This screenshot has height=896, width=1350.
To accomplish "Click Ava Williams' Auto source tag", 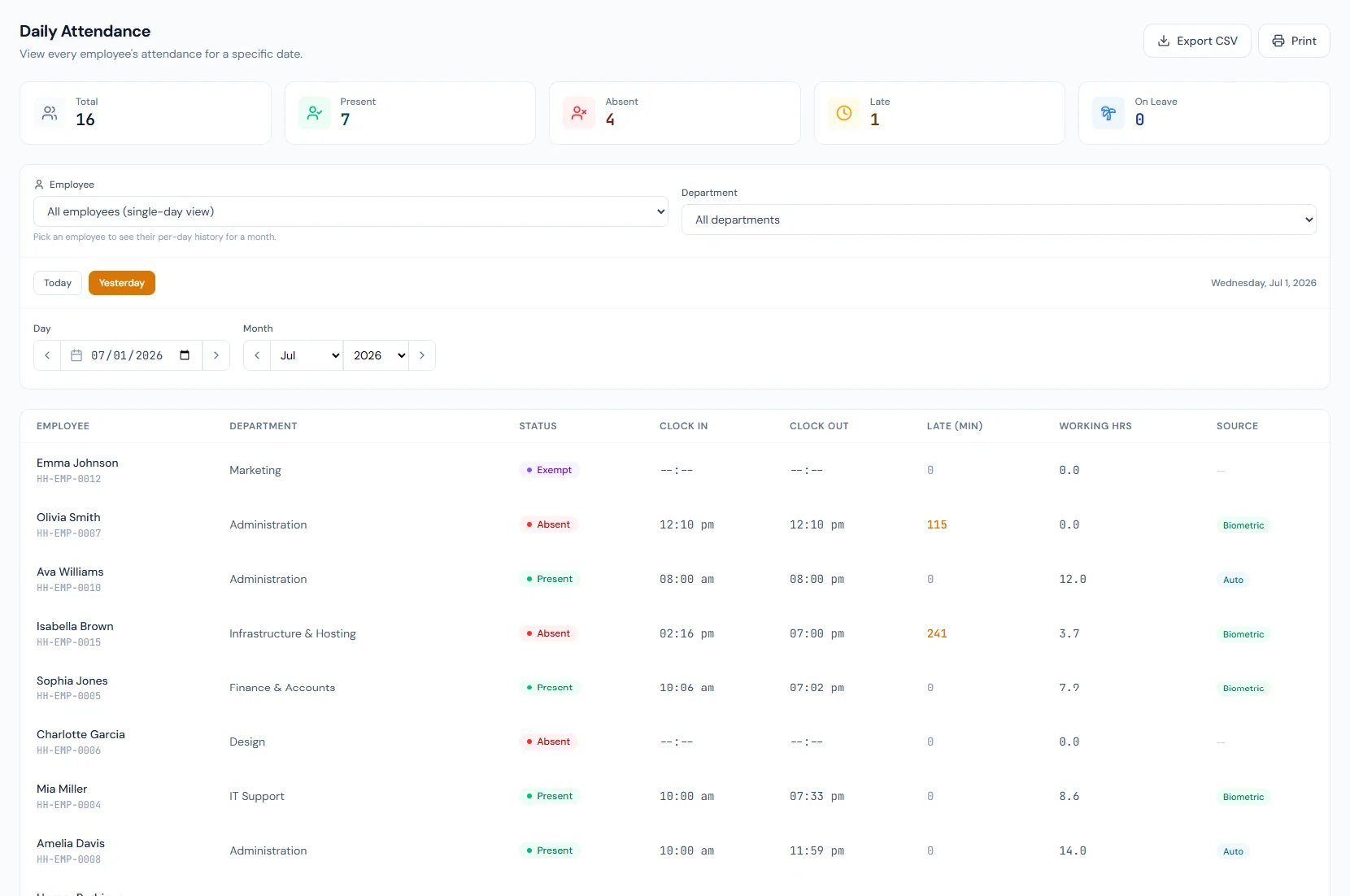I will (1234, 580).
